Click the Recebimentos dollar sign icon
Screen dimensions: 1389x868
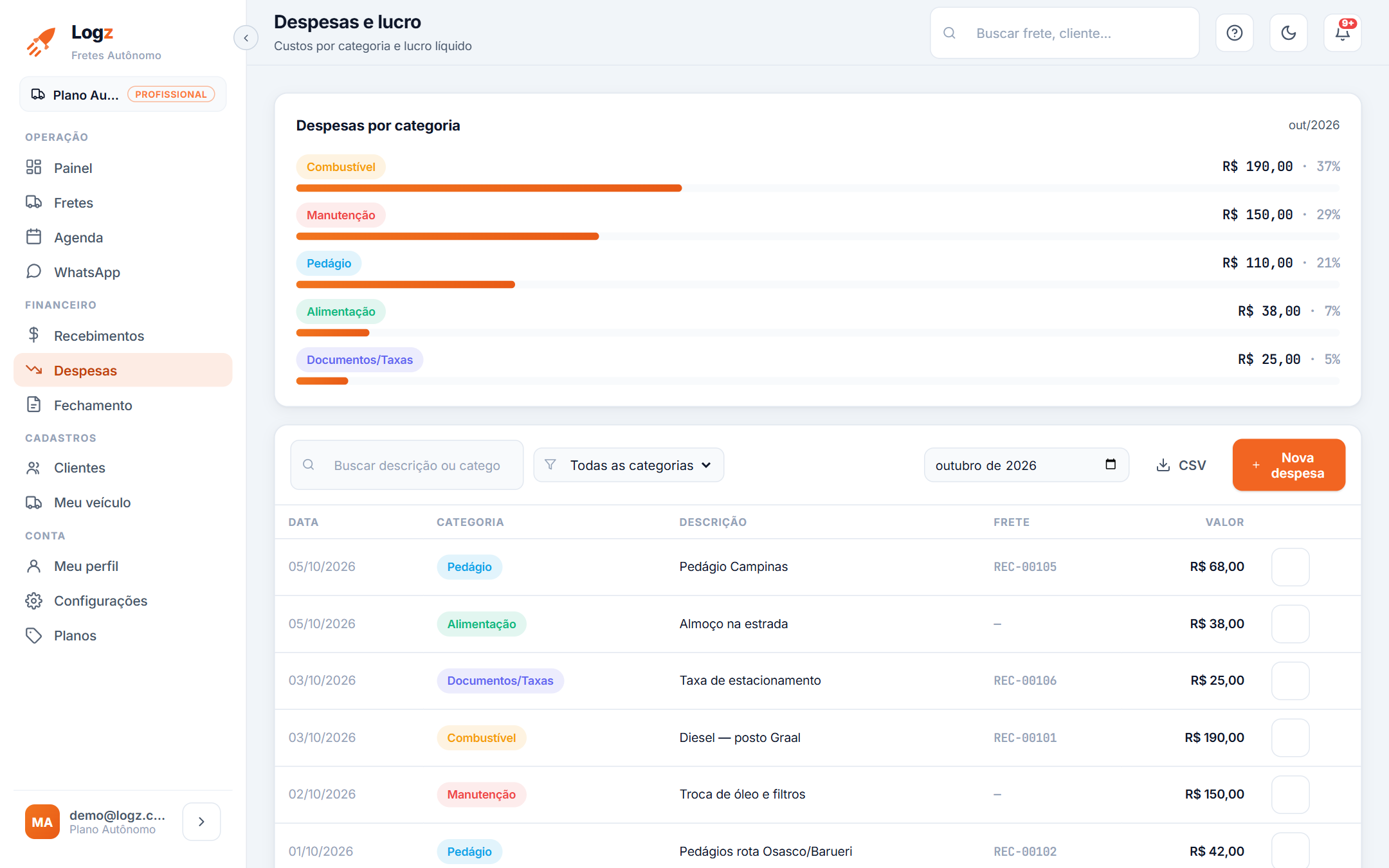[x=33, y=335]
